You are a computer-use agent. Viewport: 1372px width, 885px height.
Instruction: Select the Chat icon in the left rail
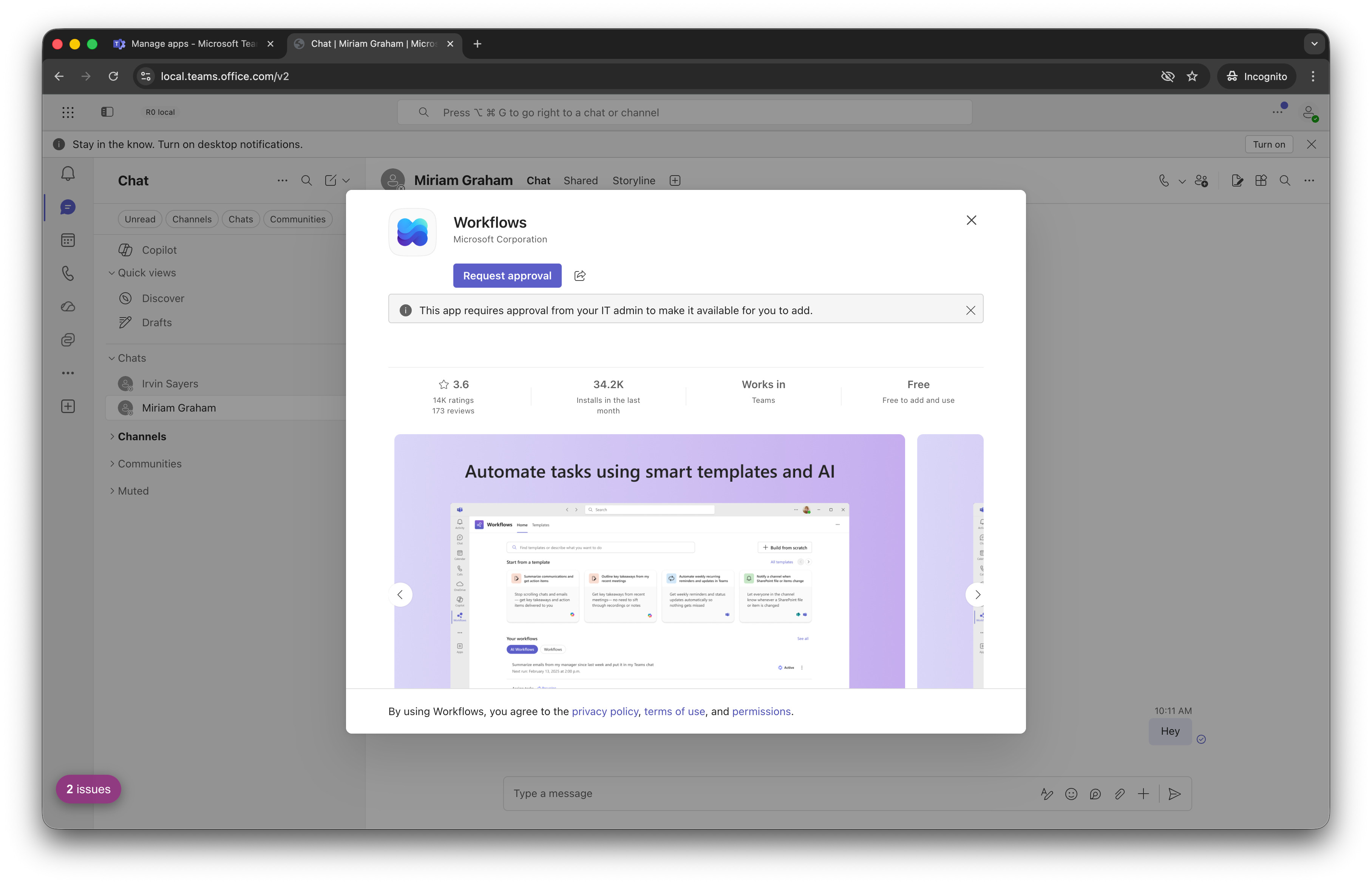[68, 207]
